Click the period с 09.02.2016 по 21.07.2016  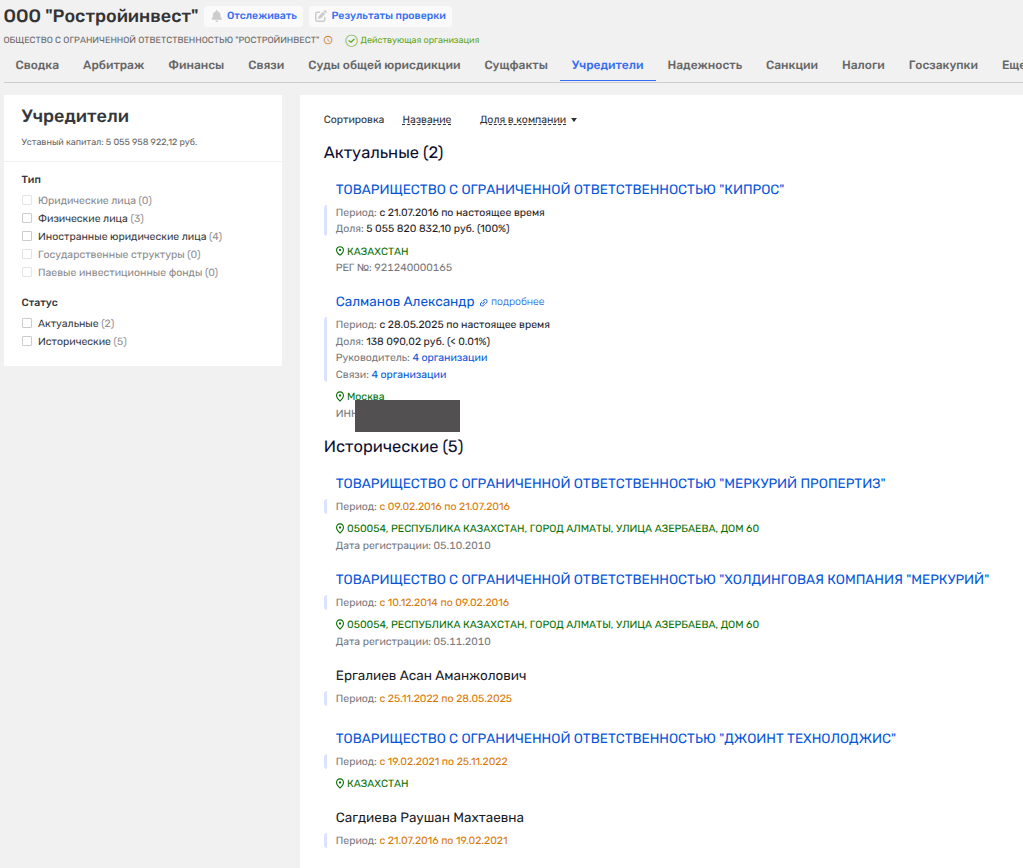[444, 506]
